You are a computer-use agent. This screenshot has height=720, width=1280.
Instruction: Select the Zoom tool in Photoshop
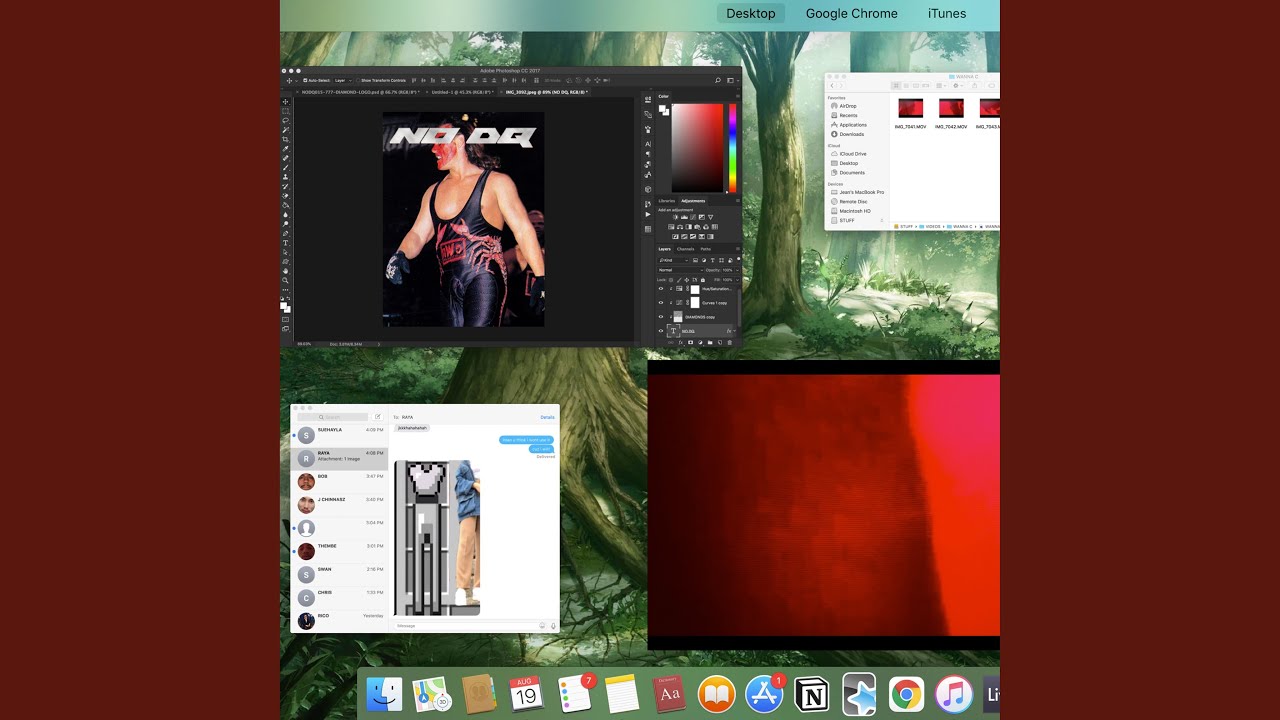click(285, 280)
